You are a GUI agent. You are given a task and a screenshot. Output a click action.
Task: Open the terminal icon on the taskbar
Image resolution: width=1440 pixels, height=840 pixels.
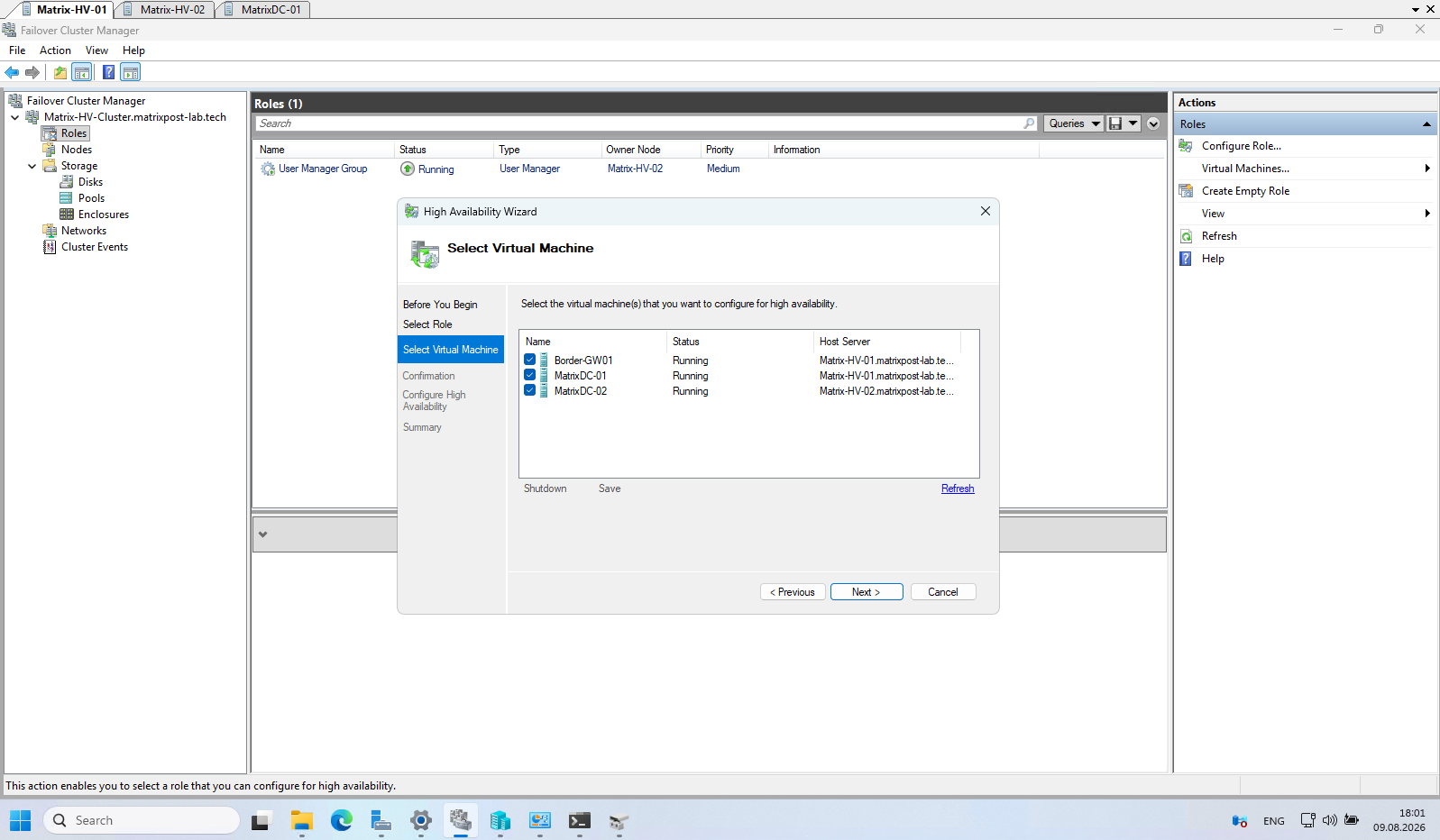click(x=579, y=820)
